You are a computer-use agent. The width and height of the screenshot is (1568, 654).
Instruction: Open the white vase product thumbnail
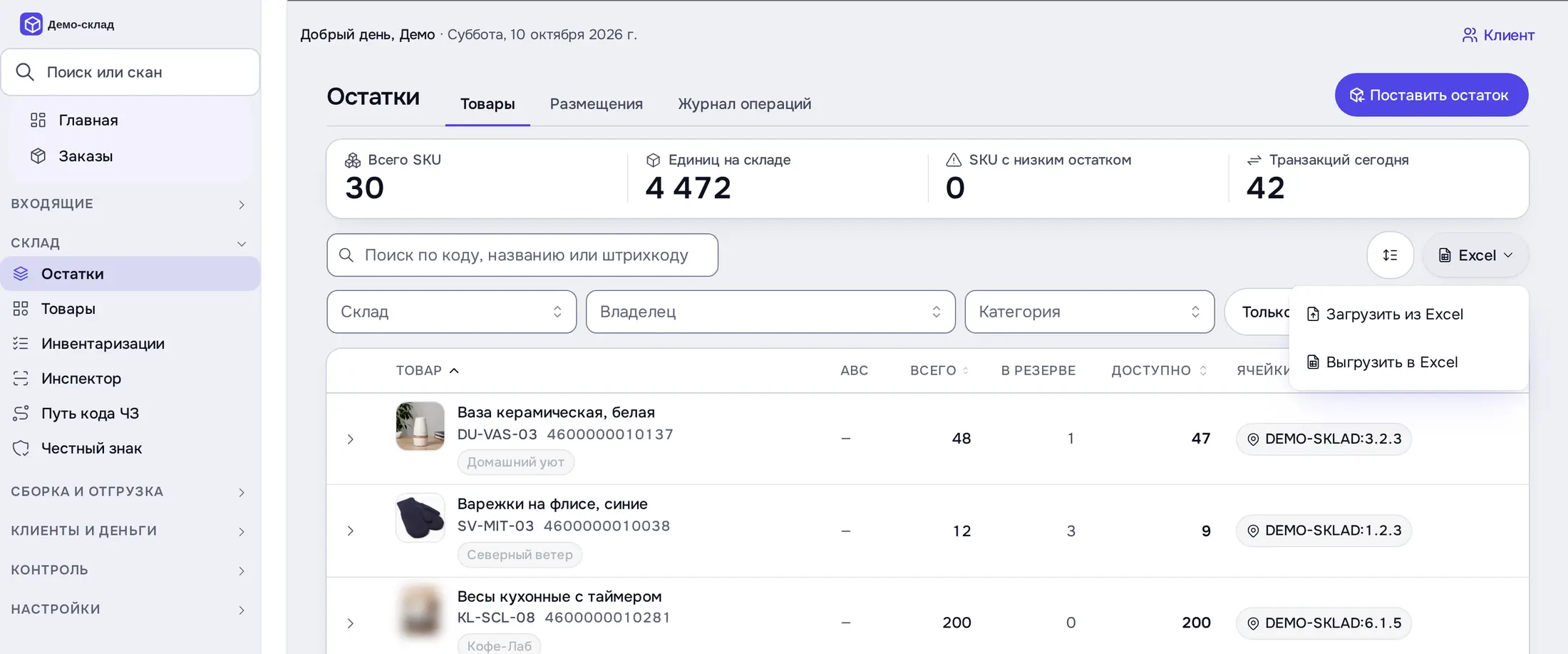click(x=421, y=426)
